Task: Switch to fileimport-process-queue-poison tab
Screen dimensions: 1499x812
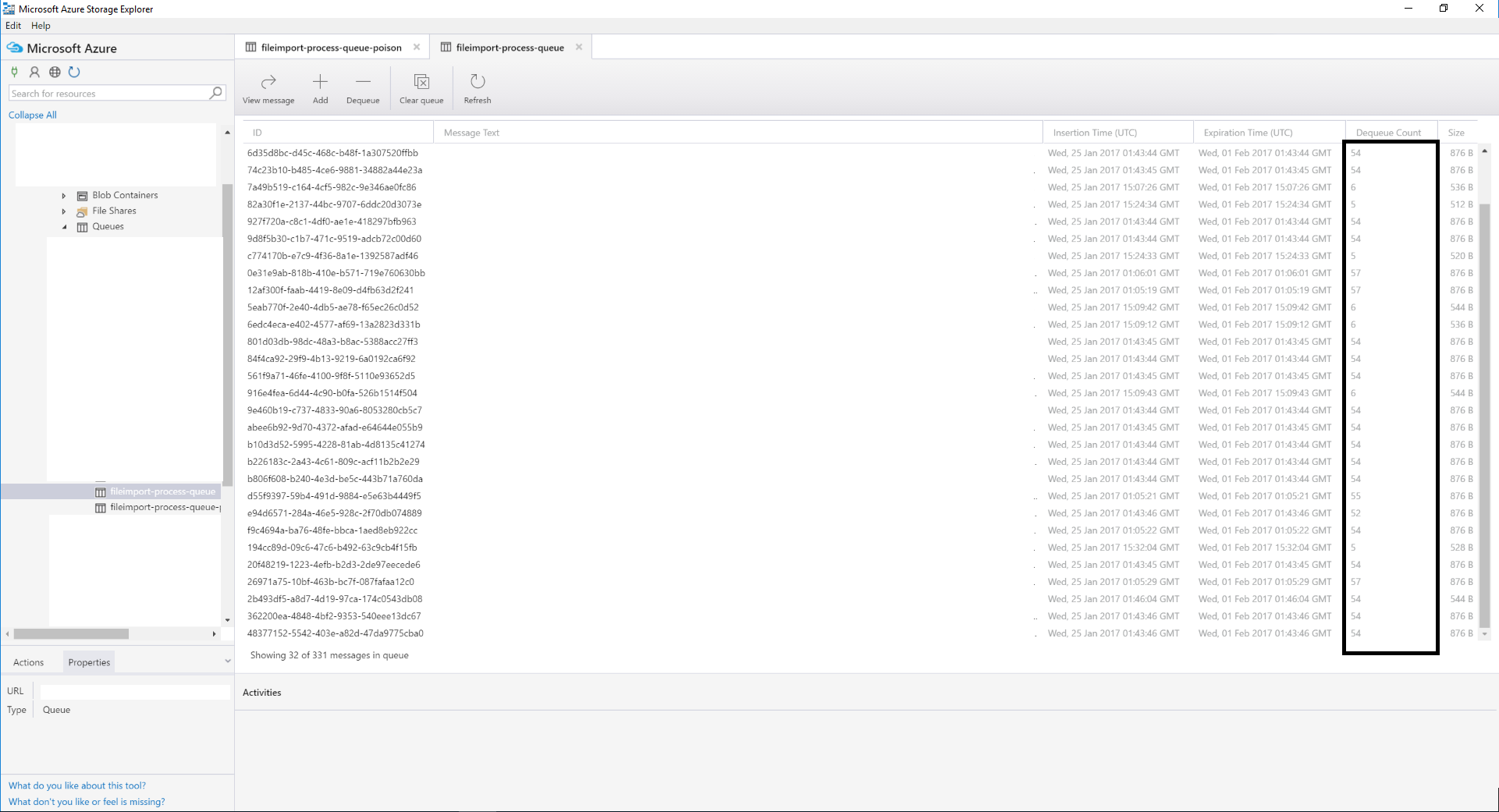Action: pyautogui.click(x=331, y=48)
